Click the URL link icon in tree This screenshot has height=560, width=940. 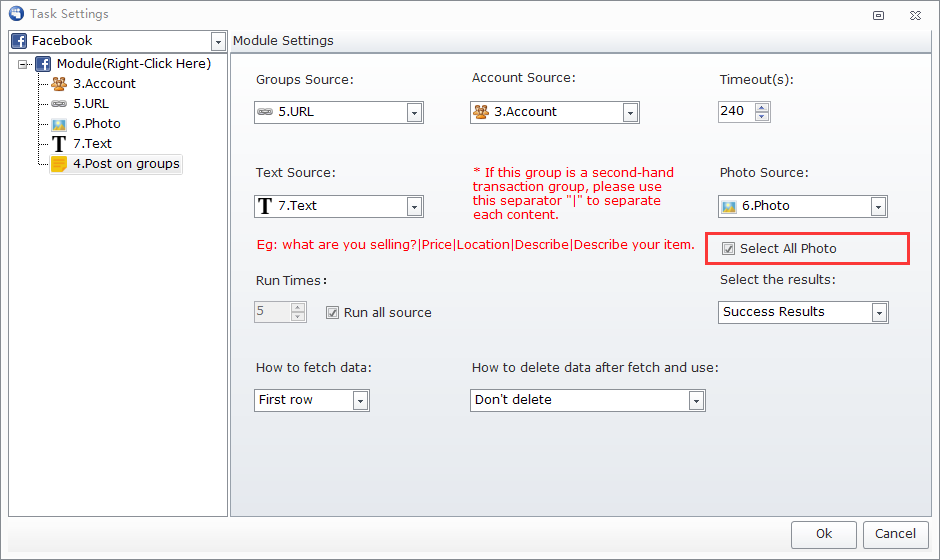point(59,104)
